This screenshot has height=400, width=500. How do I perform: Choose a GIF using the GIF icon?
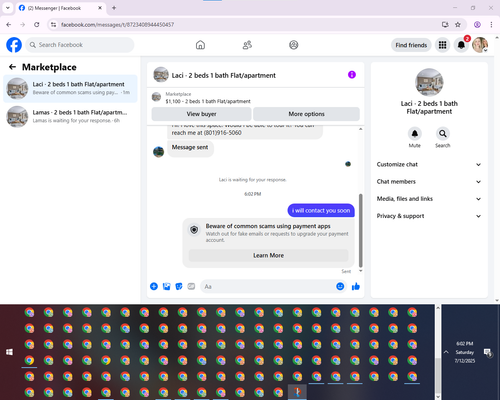coord(191,286)
